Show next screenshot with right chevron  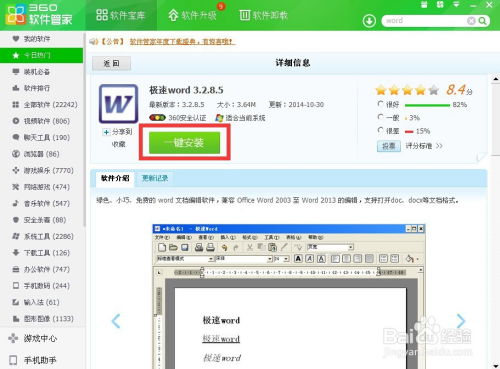coord(461,321)
